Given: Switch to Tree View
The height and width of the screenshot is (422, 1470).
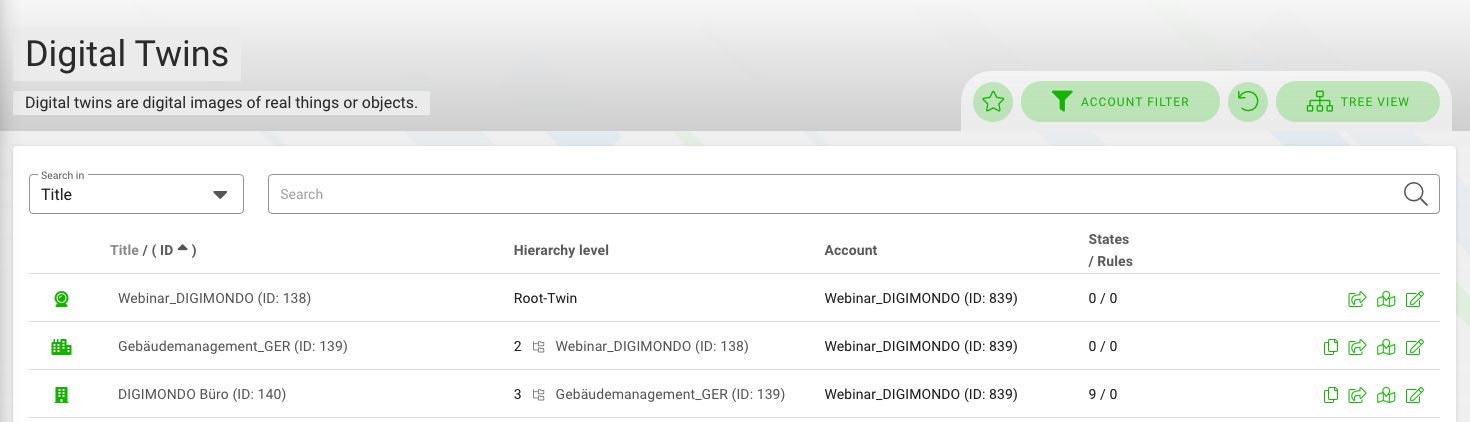Looking at the screenshot, I should [x=1357, y=102].
